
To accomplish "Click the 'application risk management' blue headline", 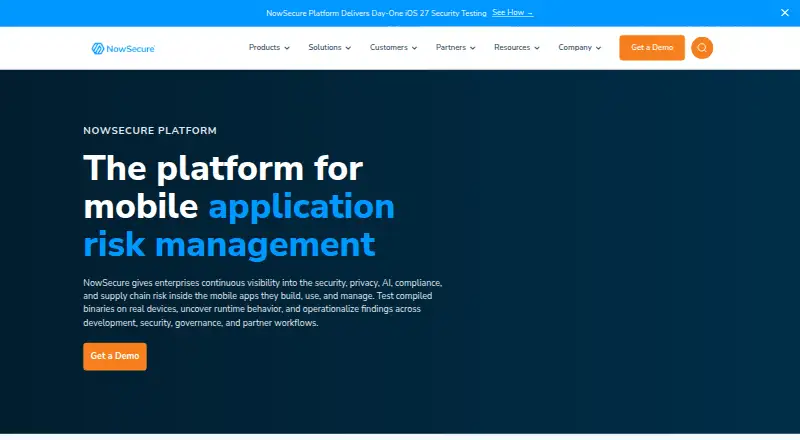I will click(239, 225).
